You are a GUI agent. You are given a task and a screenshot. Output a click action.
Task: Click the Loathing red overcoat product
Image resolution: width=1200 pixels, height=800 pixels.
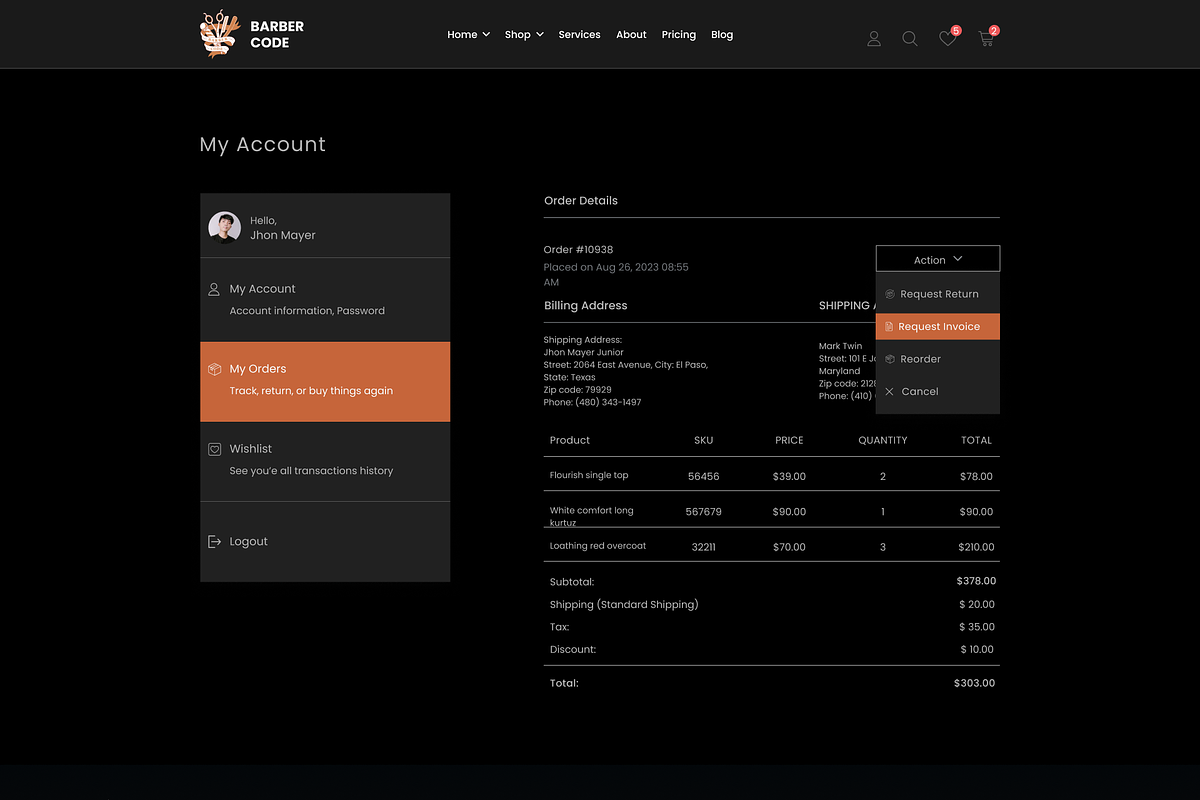point(598,546)
